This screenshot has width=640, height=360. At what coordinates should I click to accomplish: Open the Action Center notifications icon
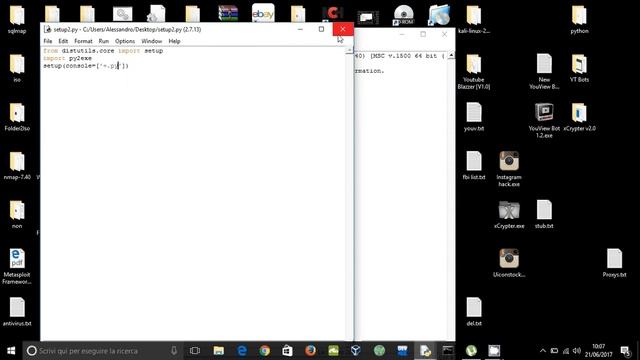tap(625, 351)
